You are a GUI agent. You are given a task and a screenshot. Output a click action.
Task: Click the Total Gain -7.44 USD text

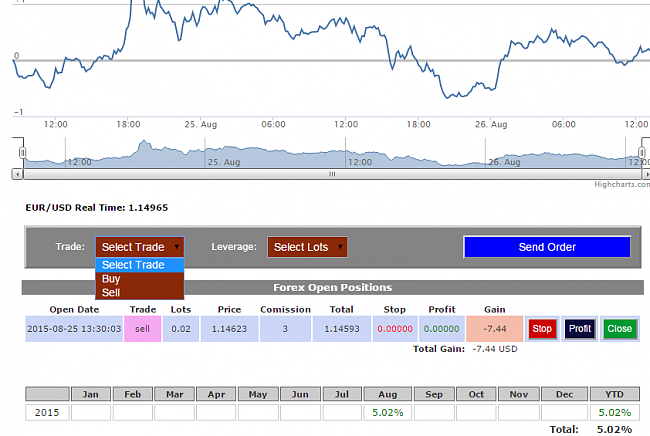[465, 349]
